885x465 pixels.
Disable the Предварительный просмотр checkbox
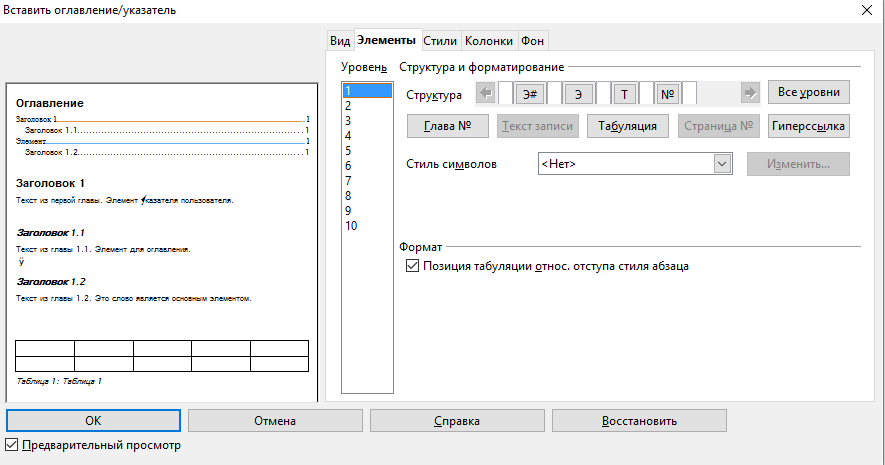coord(12,444)
